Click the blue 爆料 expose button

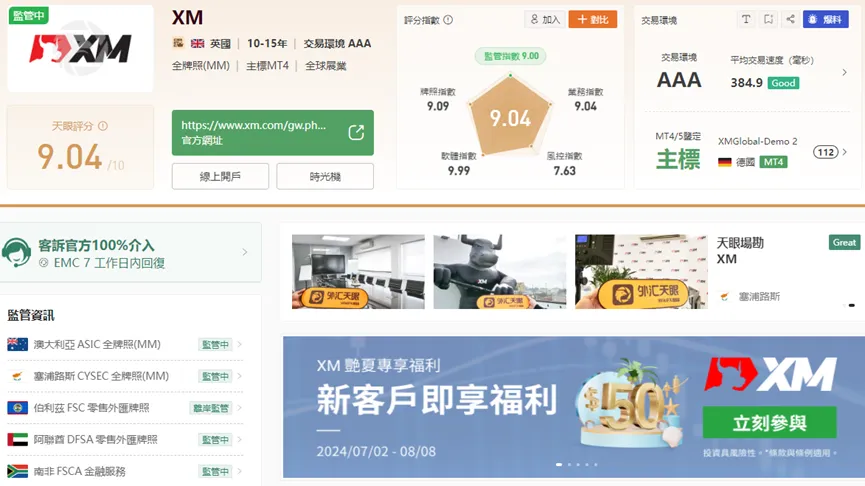point(825,19)
